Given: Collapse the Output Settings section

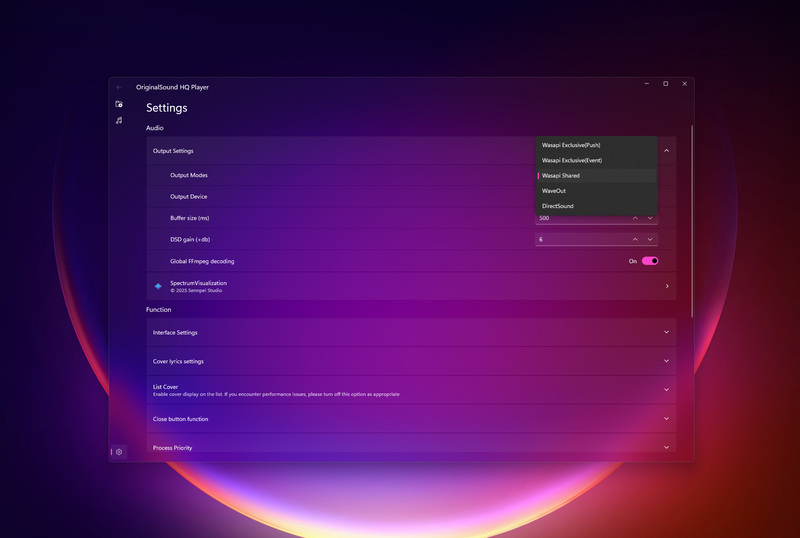Looking at the screenshot, I should coord(666,151).
